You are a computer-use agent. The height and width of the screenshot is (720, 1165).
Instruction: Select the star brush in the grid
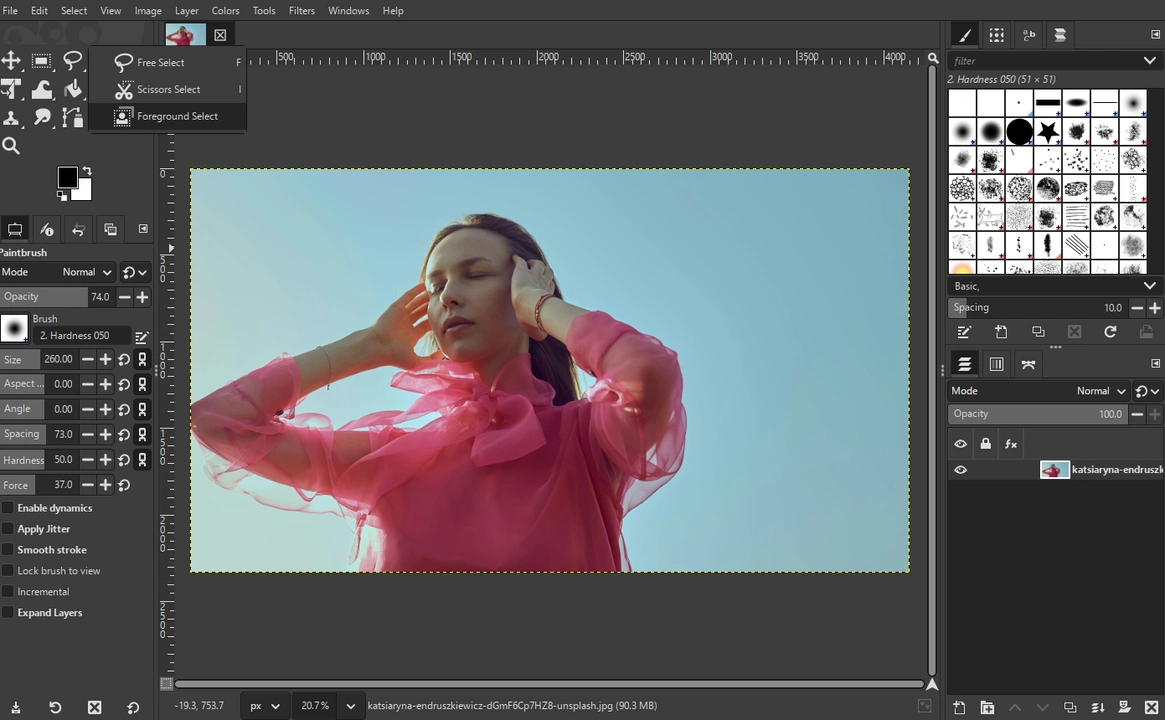[1048, 132]
